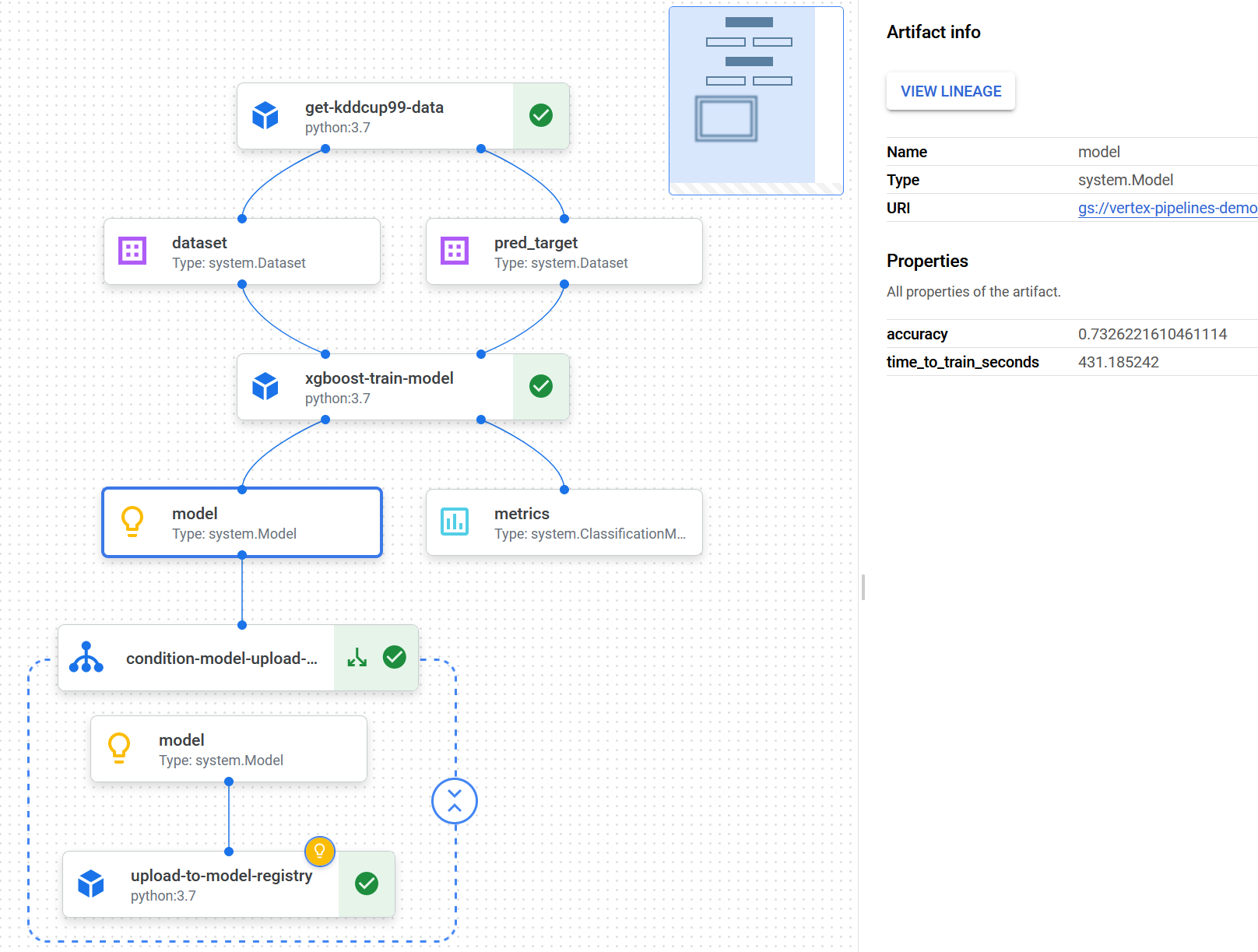The width and height of the screenshot is (1258, 952).
Task: Select the model node inside the condition group
Action: click(x=229, y=750)
